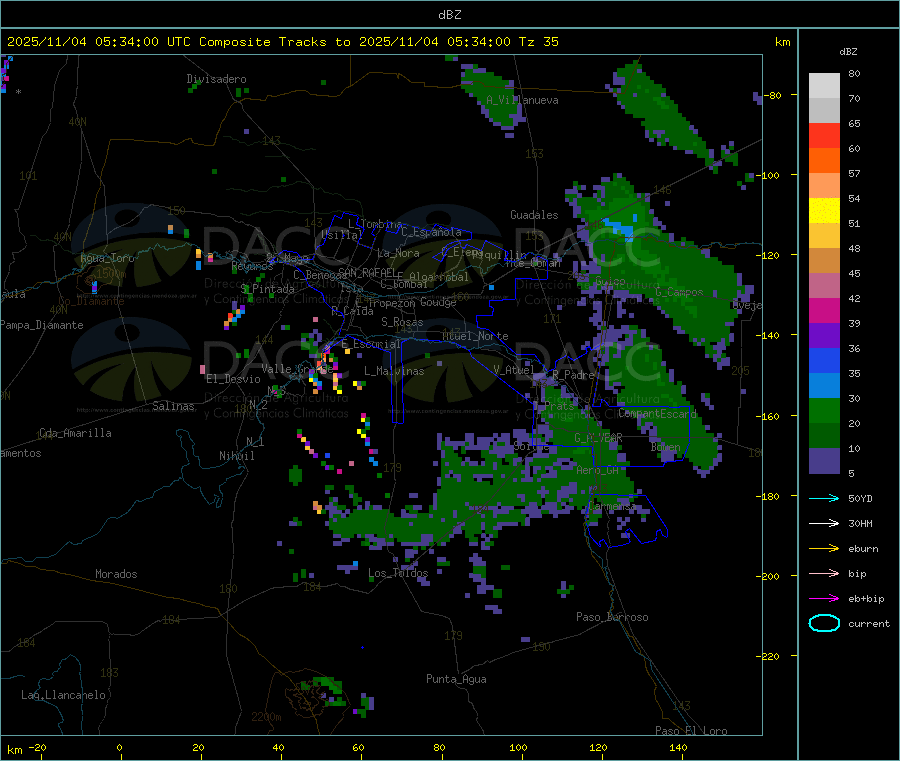Image resolution: width=900 pixels, height=761 pixels.
Task: Click the Agua_Toro map label
Action: tap(107, 258)
